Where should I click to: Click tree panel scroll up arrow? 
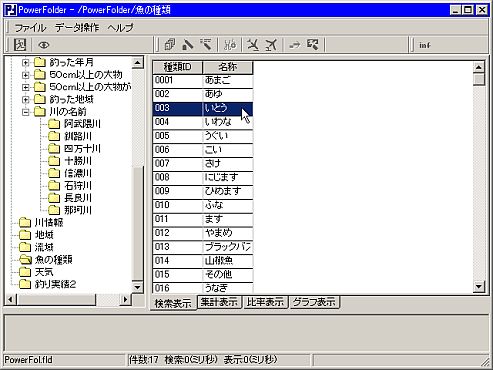[x=138, y=62]
